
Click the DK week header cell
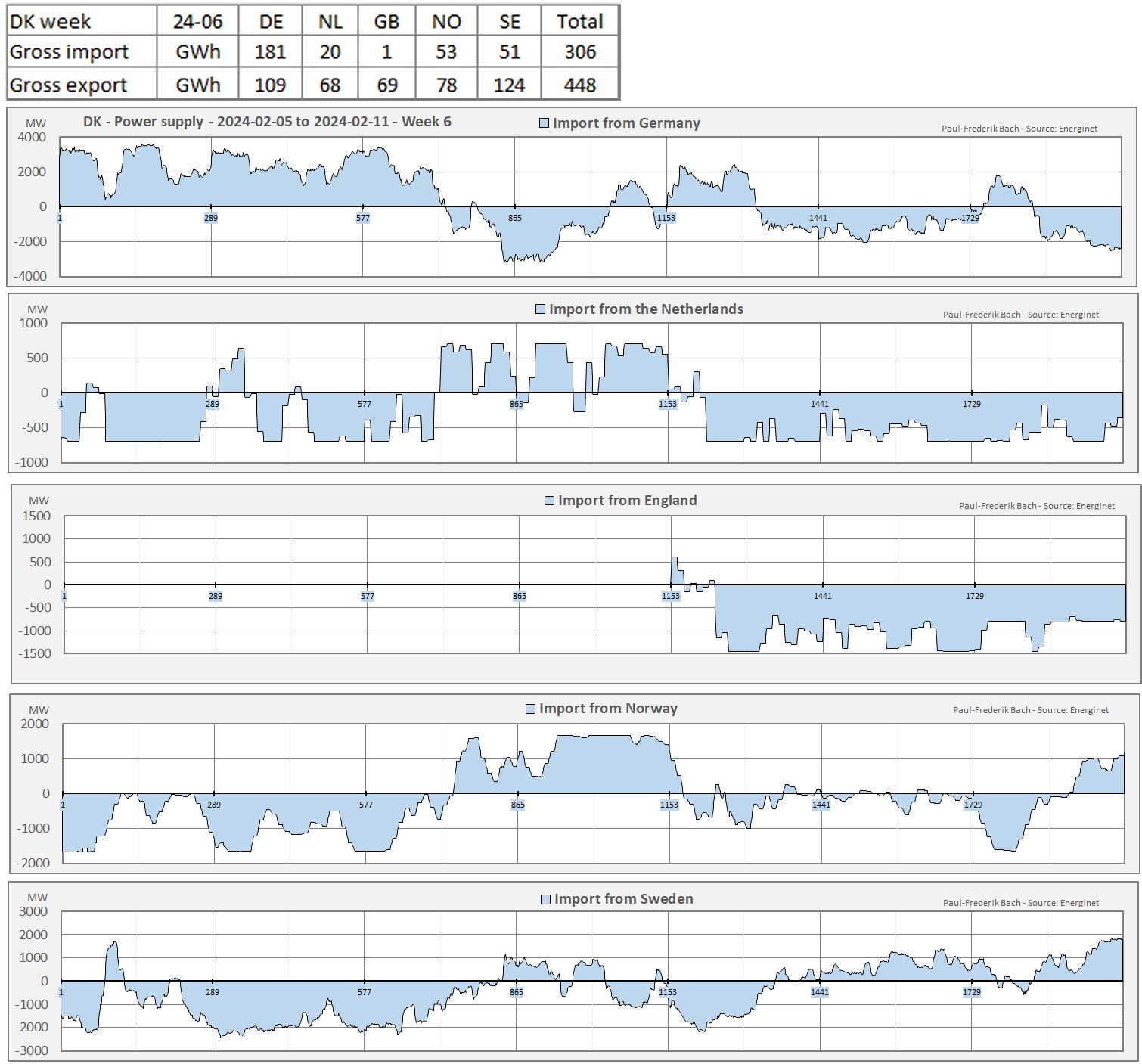[50, 21]
